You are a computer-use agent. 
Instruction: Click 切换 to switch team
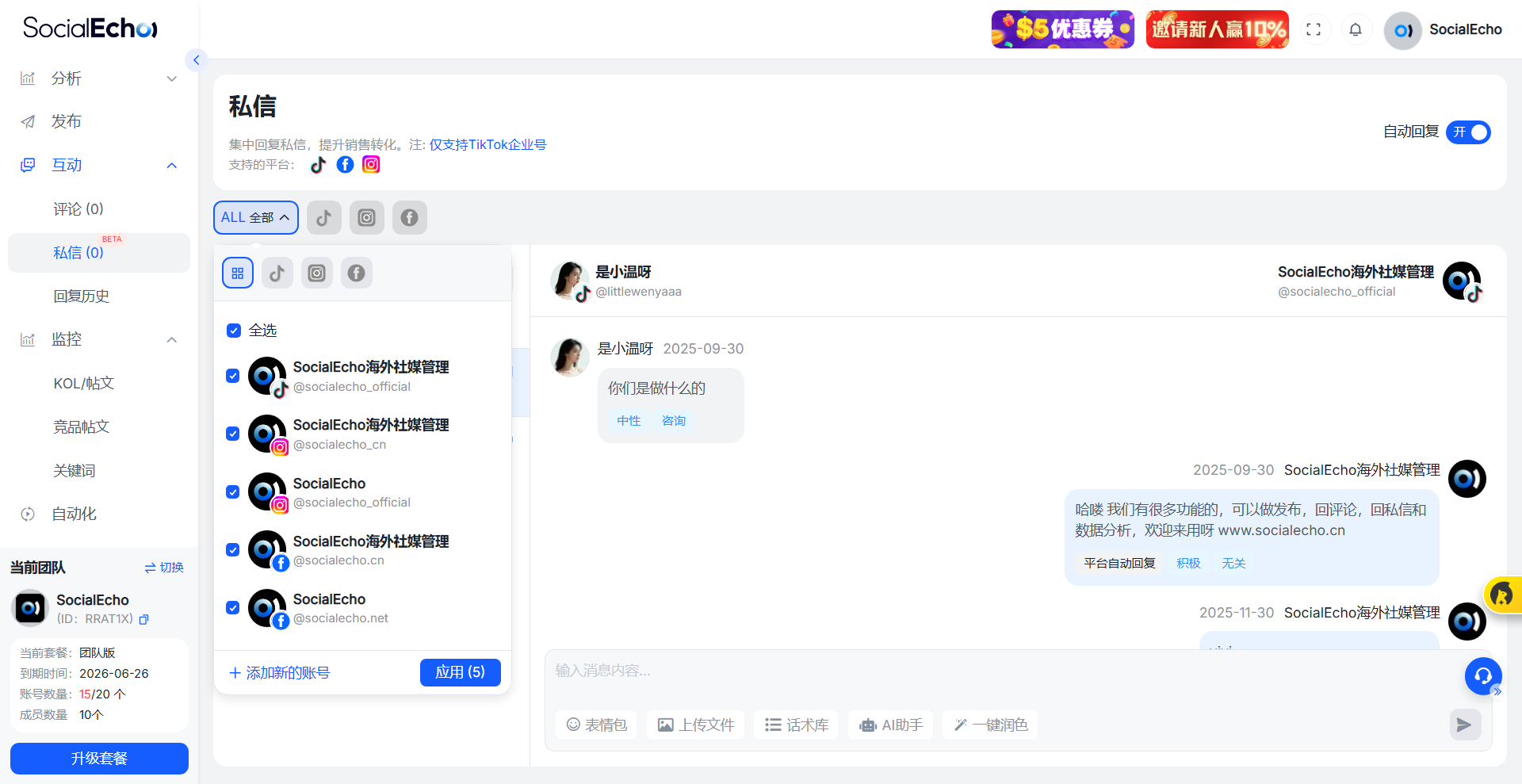click(164, 568)
